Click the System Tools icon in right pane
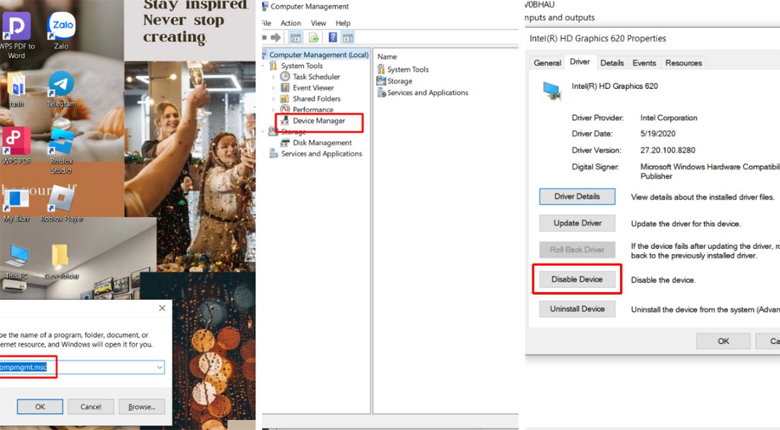780x430 pixels. [x=381, y=69]
